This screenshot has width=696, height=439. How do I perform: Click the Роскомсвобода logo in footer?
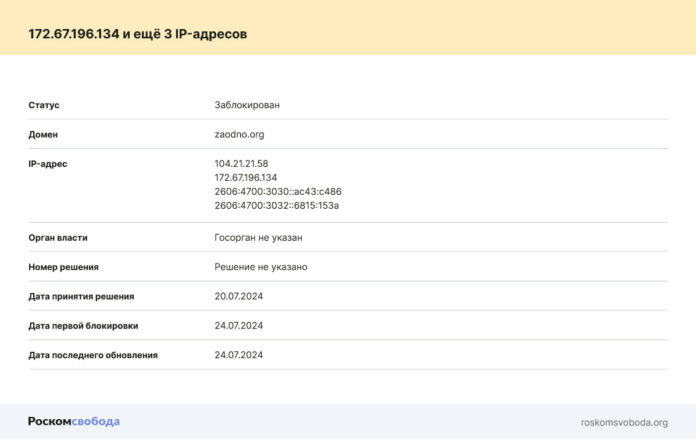coord(74,421)
